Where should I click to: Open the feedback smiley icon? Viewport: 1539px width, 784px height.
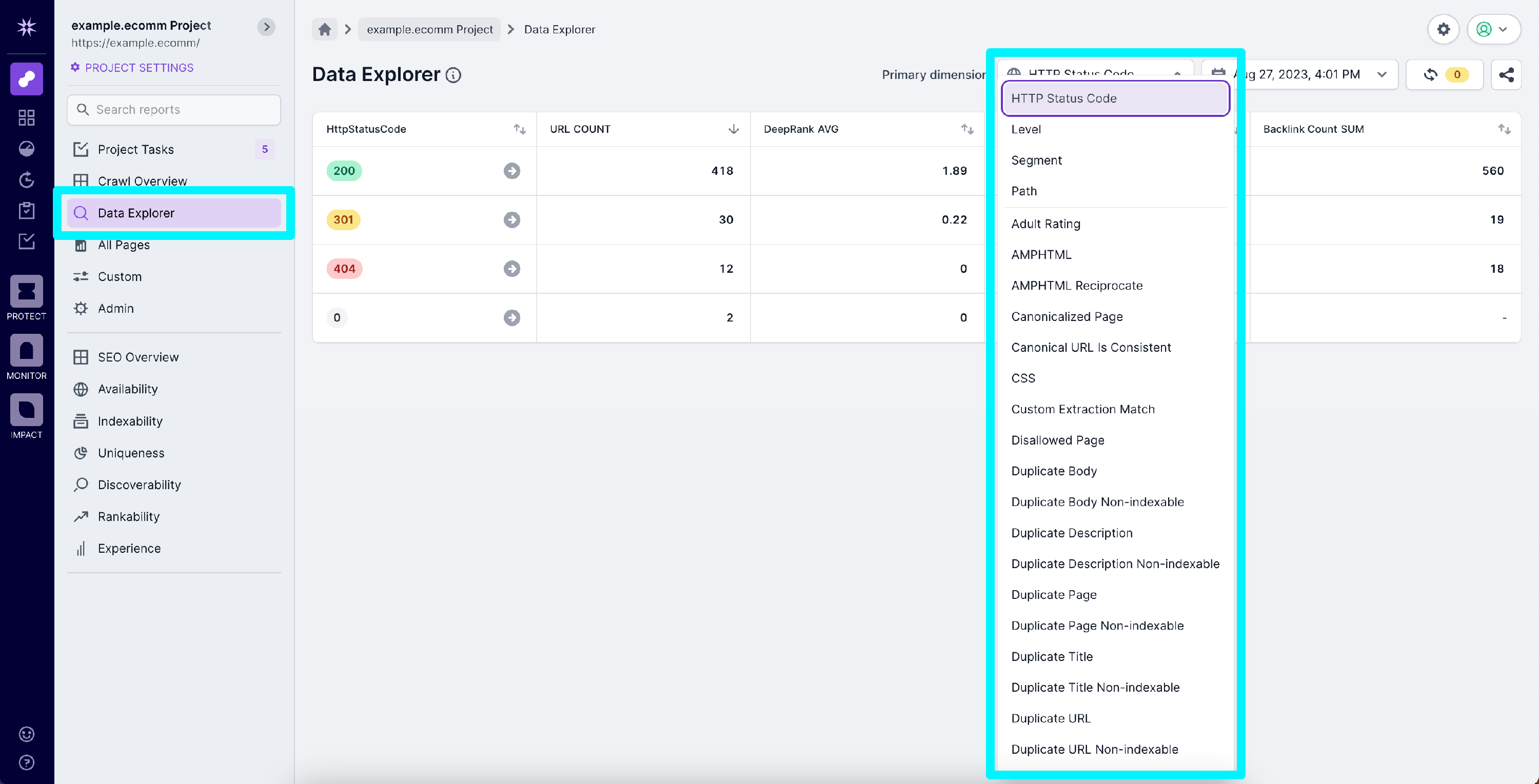(26, 734)
